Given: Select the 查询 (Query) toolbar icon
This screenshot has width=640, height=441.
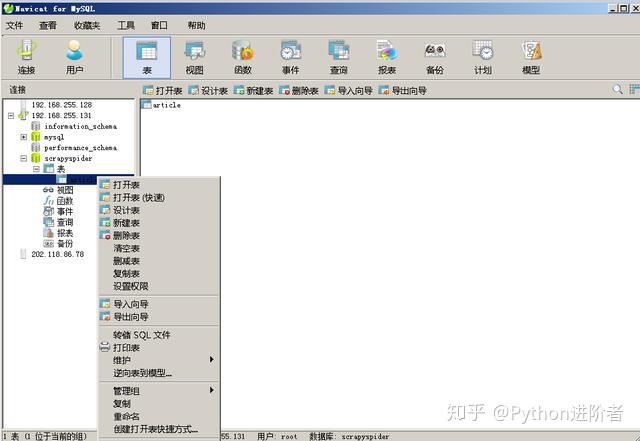Looking at the screenshot, I should [339, 58].
